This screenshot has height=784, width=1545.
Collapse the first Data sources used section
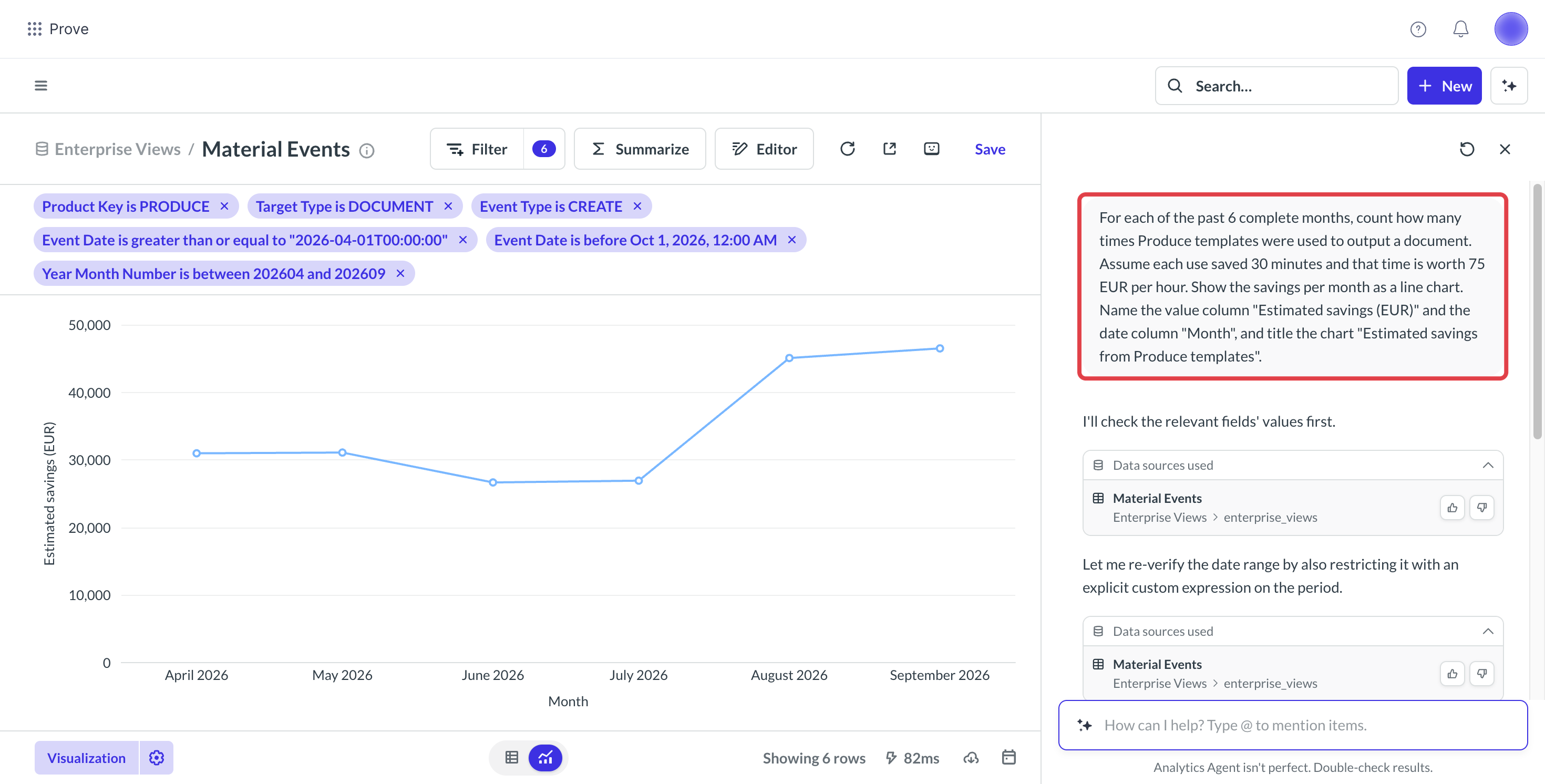(1487, 465)
